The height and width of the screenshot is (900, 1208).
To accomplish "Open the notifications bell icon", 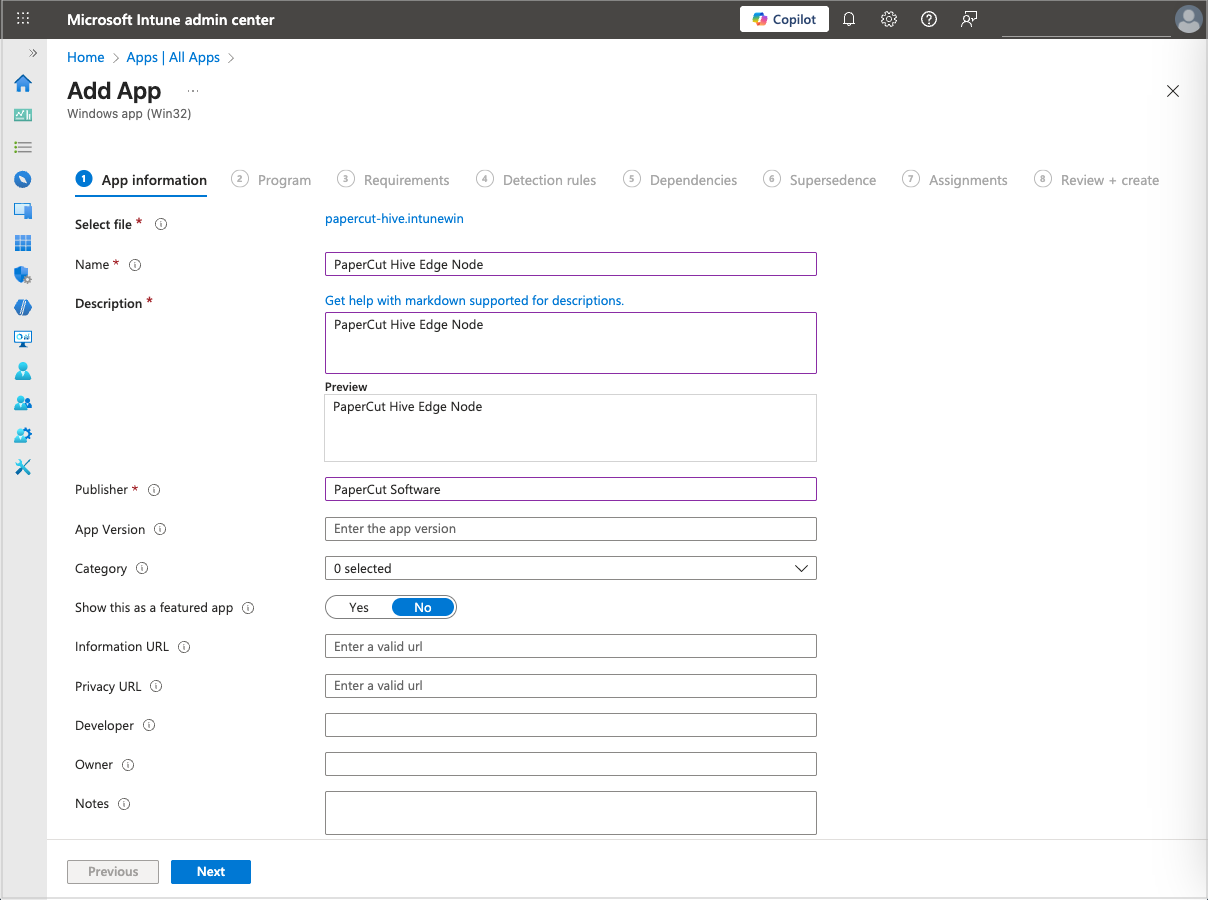I will point(849,19).
